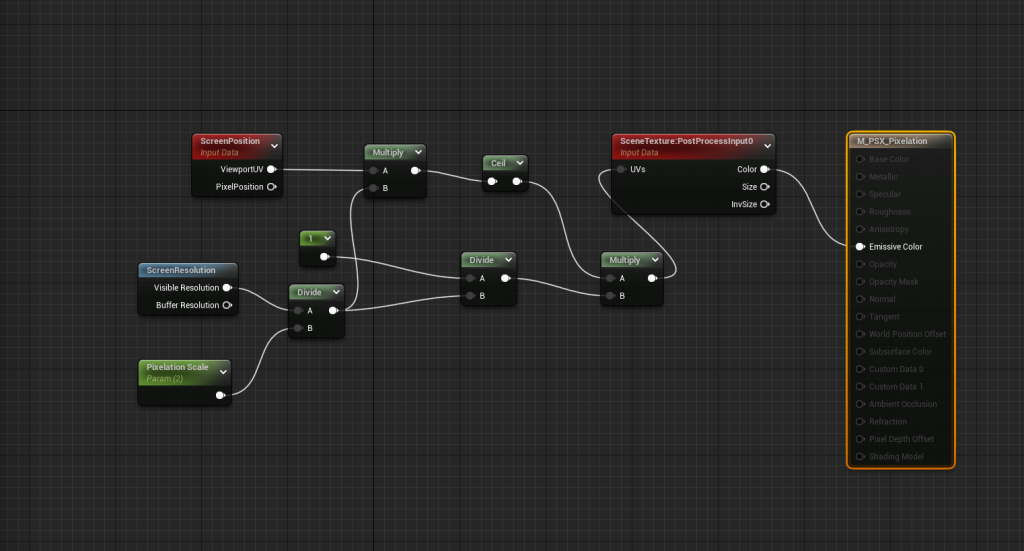Collapse the ScreenPosition node using its chevron
Screen dimensions: 1024x551
pyautogui.click(x=274, y=146)
